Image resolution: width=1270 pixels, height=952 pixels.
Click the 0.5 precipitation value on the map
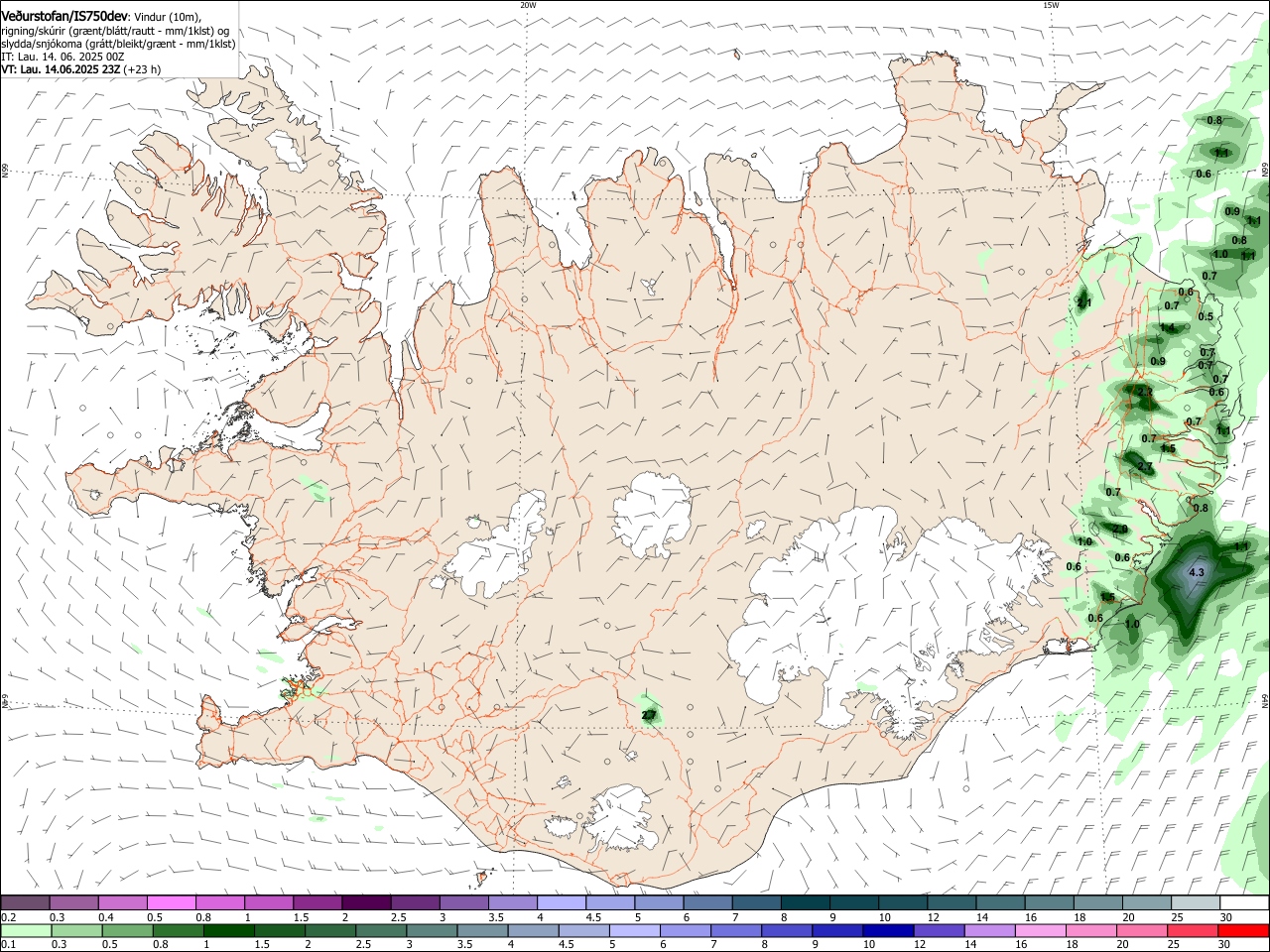(x=1206, y=316)
